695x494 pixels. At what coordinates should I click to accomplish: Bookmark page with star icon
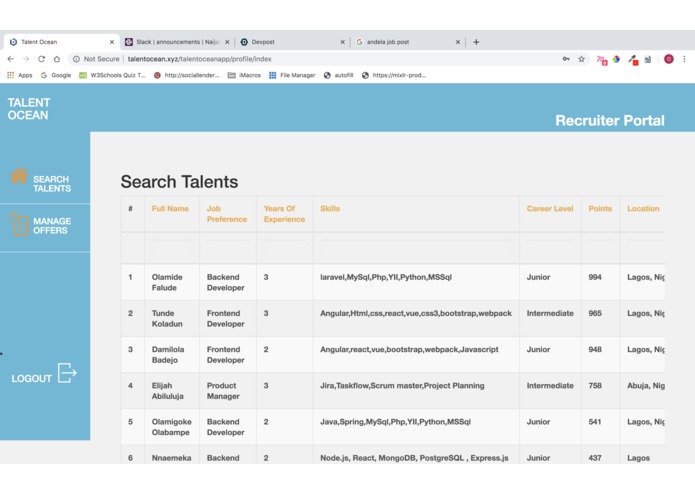(x=582, y=59)
